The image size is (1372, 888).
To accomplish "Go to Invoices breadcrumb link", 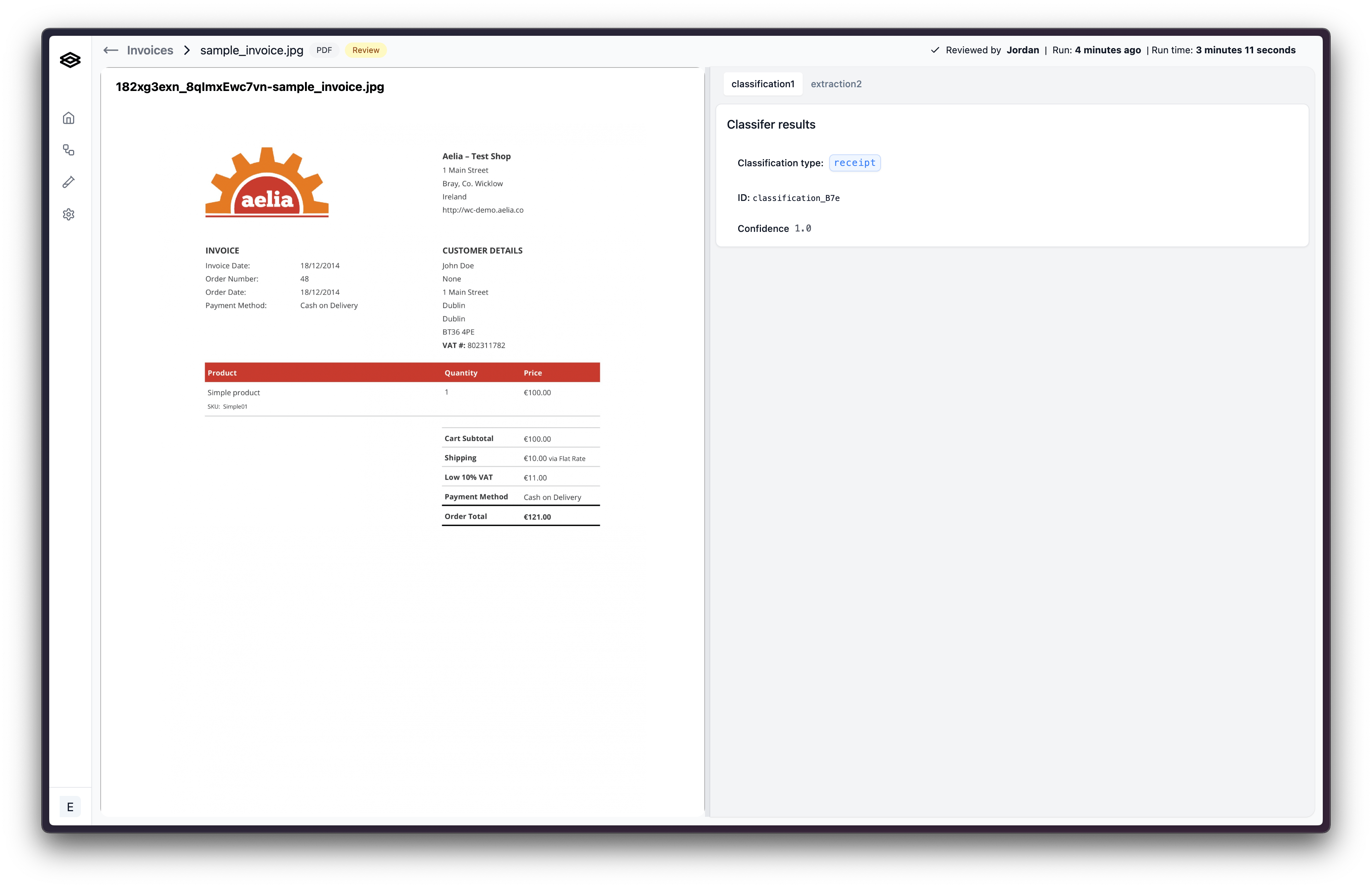I will pos(150,51).
